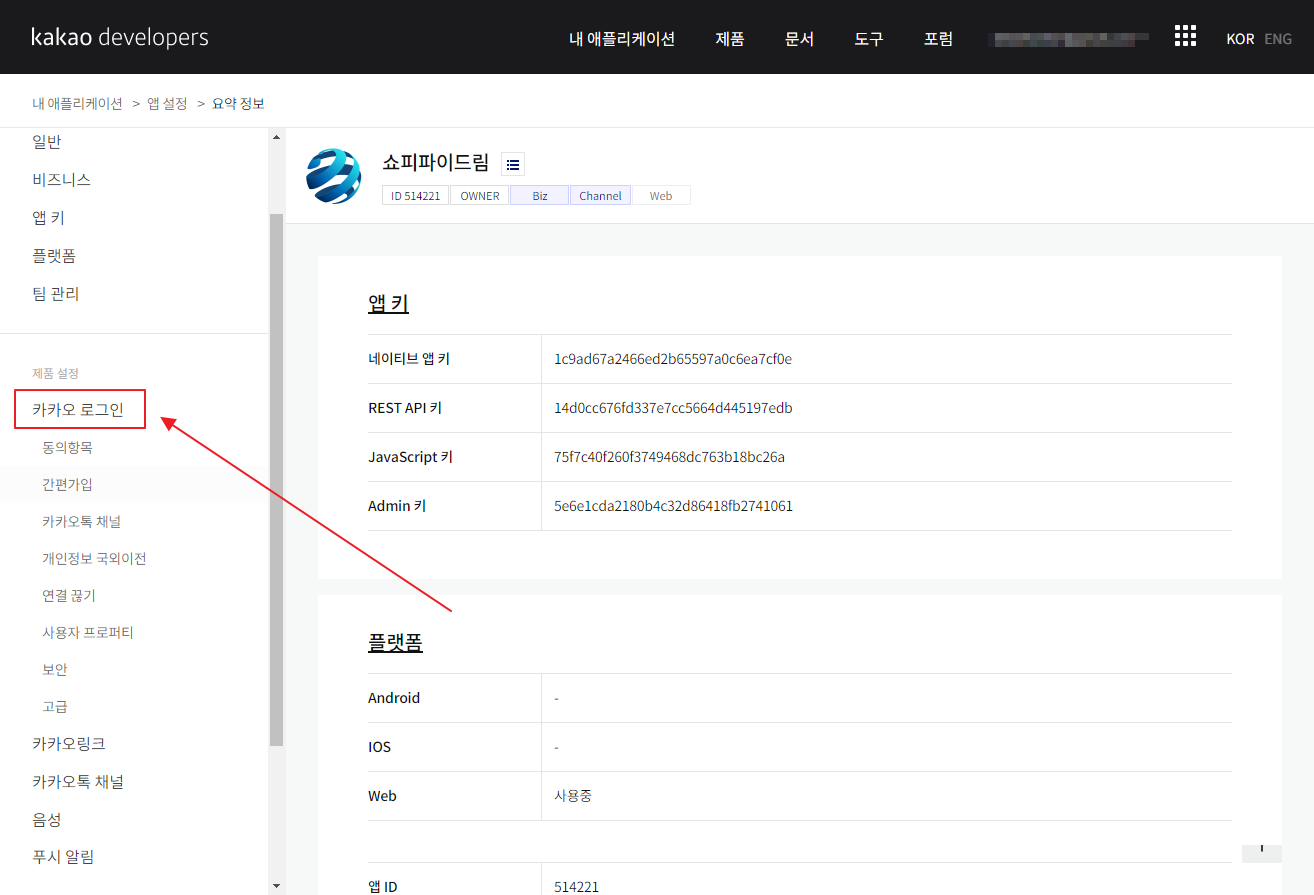Open 개인정보 국외이전 submenu item
Image resolution: width=1314 pixels, height=895 pixels.
pos(94,558)
